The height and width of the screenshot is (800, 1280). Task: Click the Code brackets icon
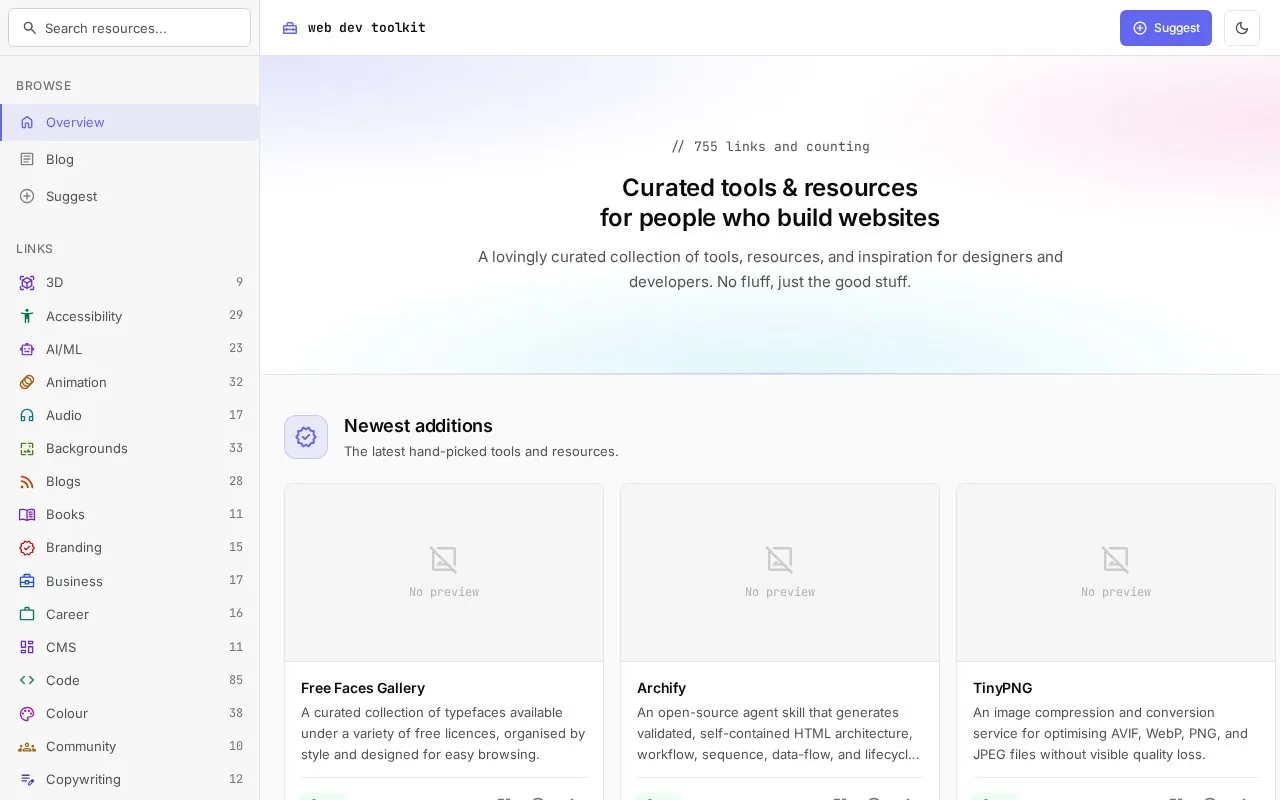27,680
